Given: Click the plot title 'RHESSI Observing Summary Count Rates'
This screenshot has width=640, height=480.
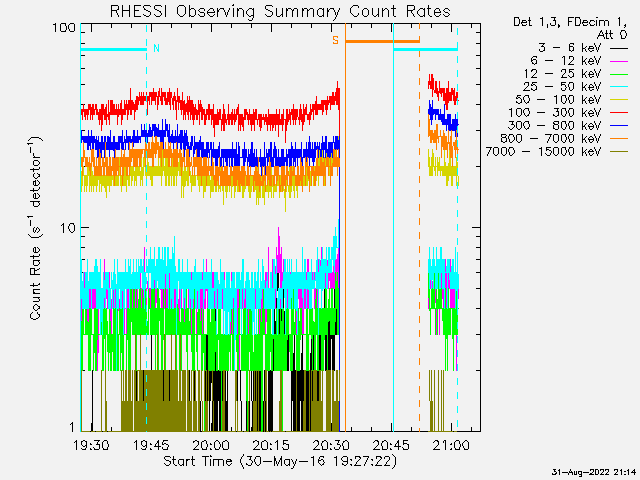Looking at the screenshot, I should pos(280,11).
